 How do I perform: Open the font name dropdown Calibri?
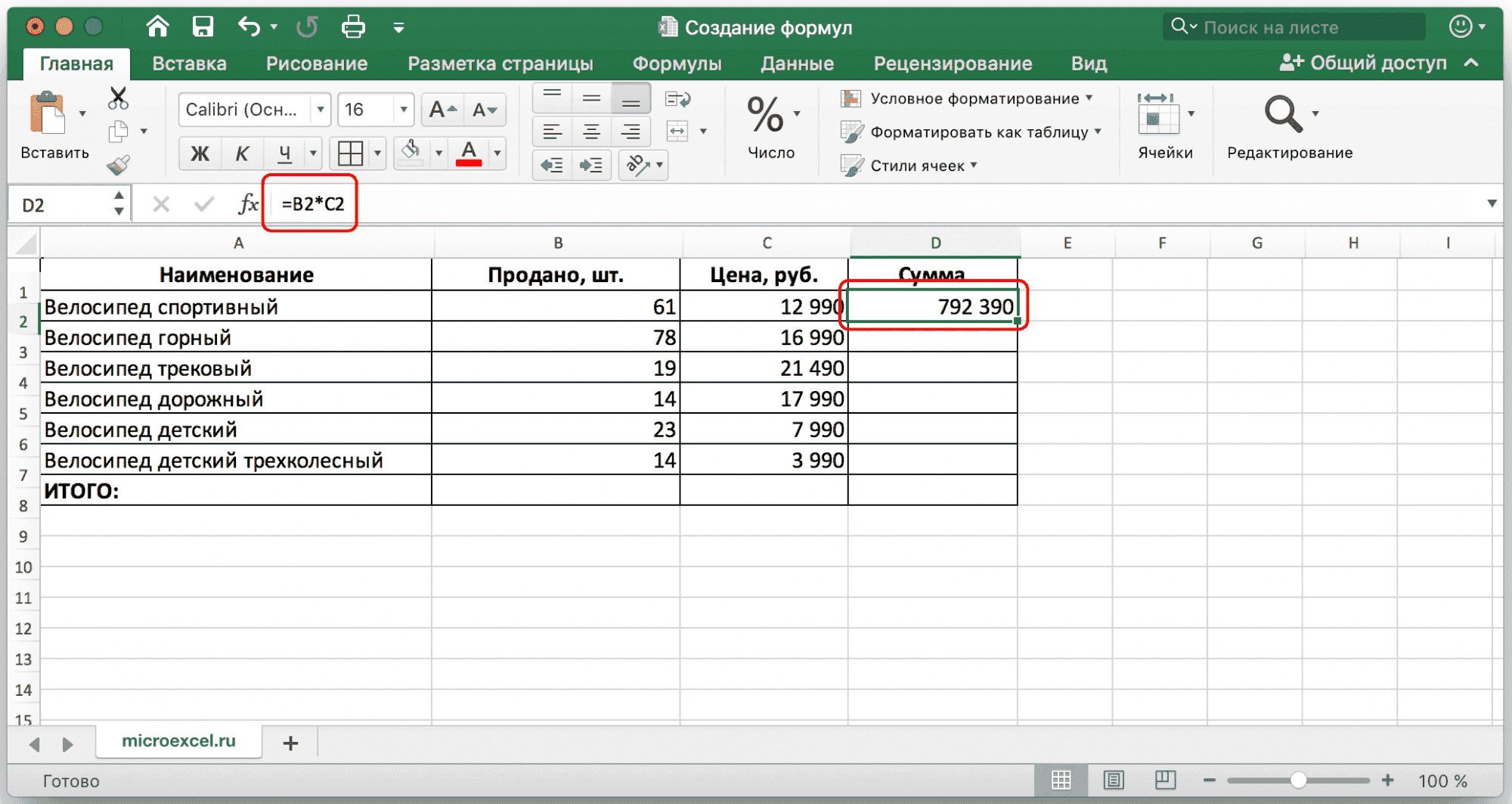coord(321,110)
